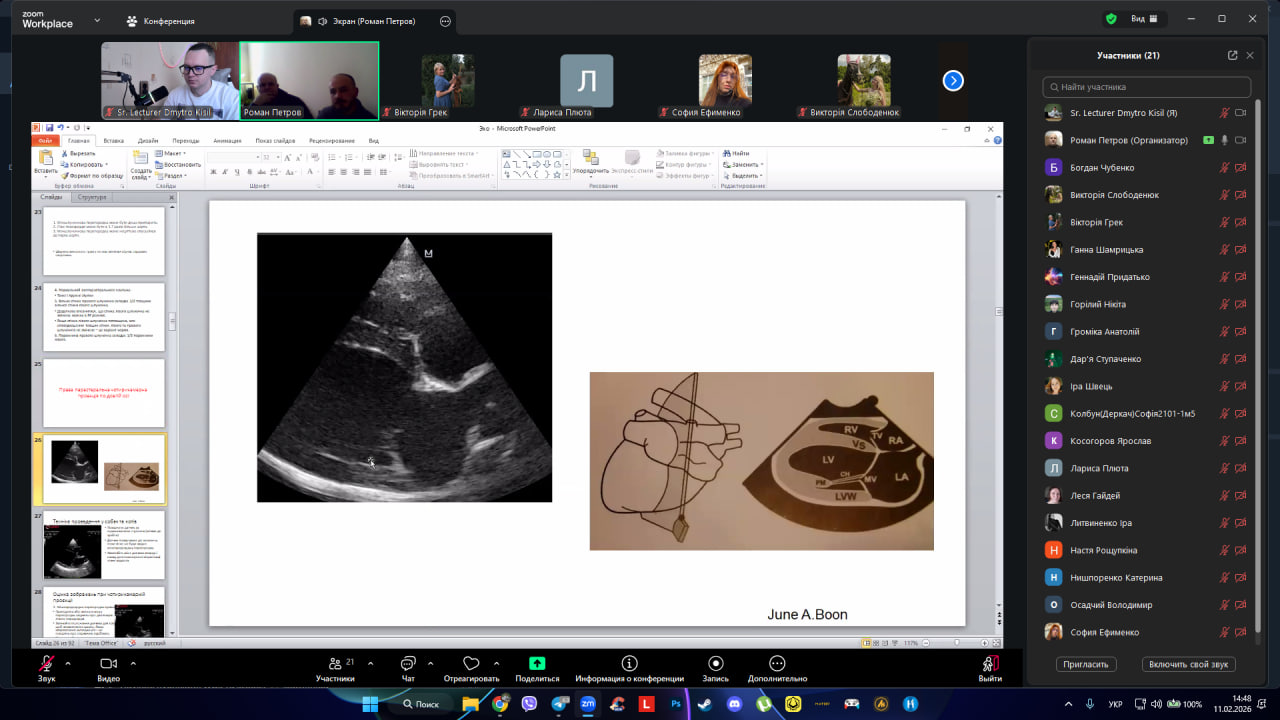Expand video options arrow next to Видео
The width and height of the screenshot is (1280, 720).
pyautogui.click(x=132, y=663)
